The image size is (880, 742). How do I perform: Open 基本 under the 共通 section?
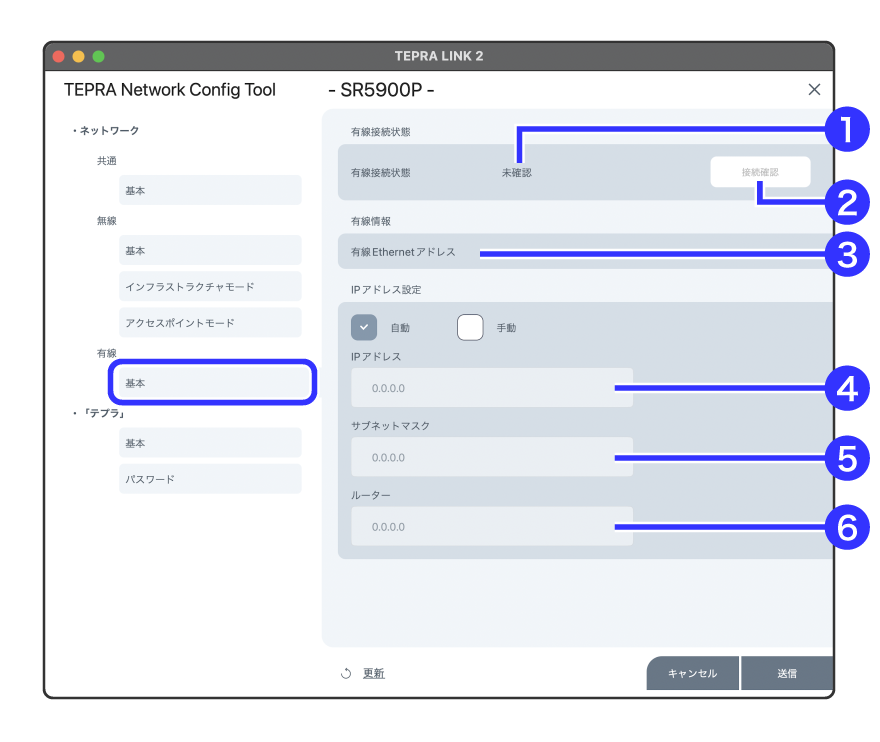210,190
